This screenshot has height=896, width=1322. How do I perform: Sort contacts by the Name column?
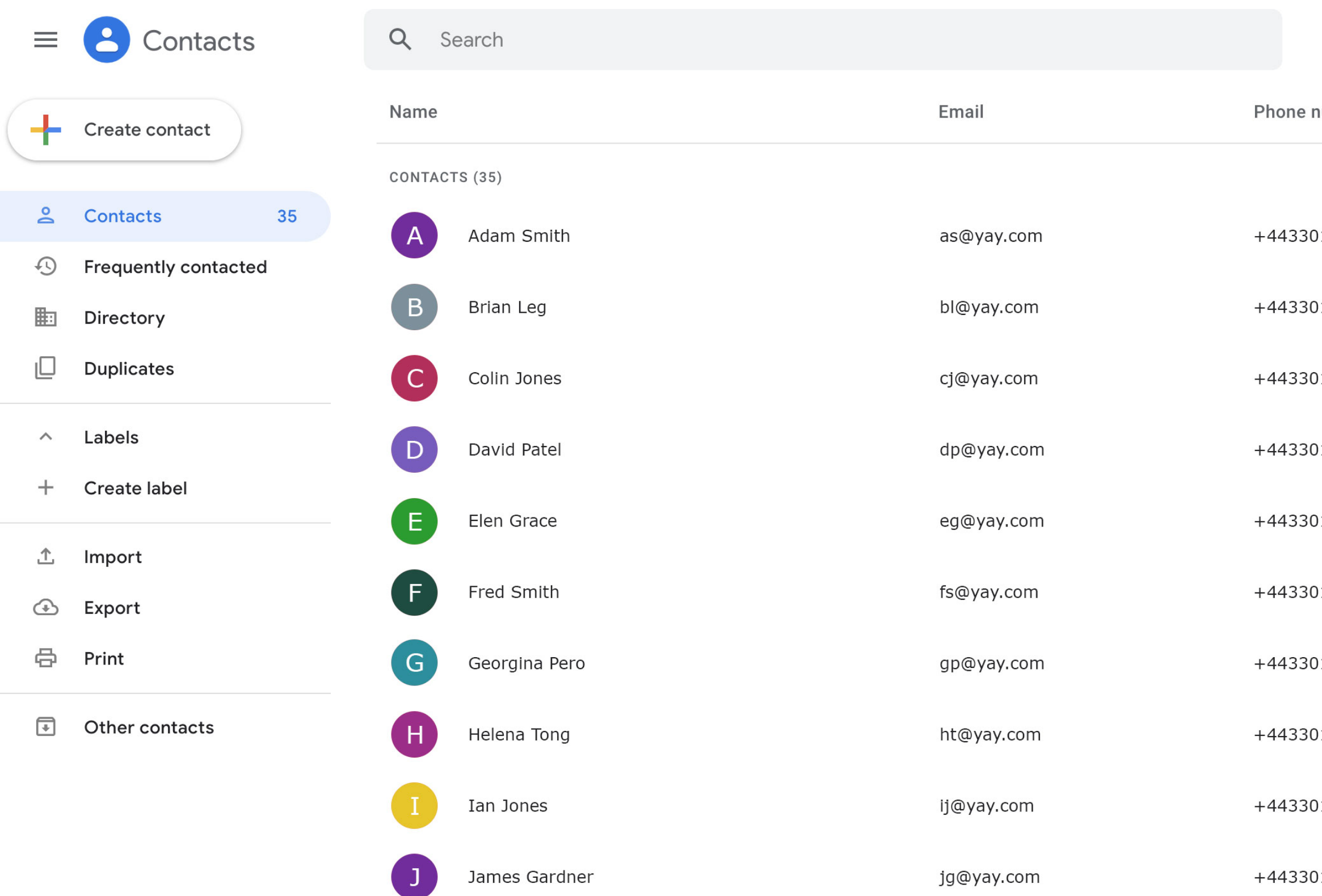[x=413, y=111]
